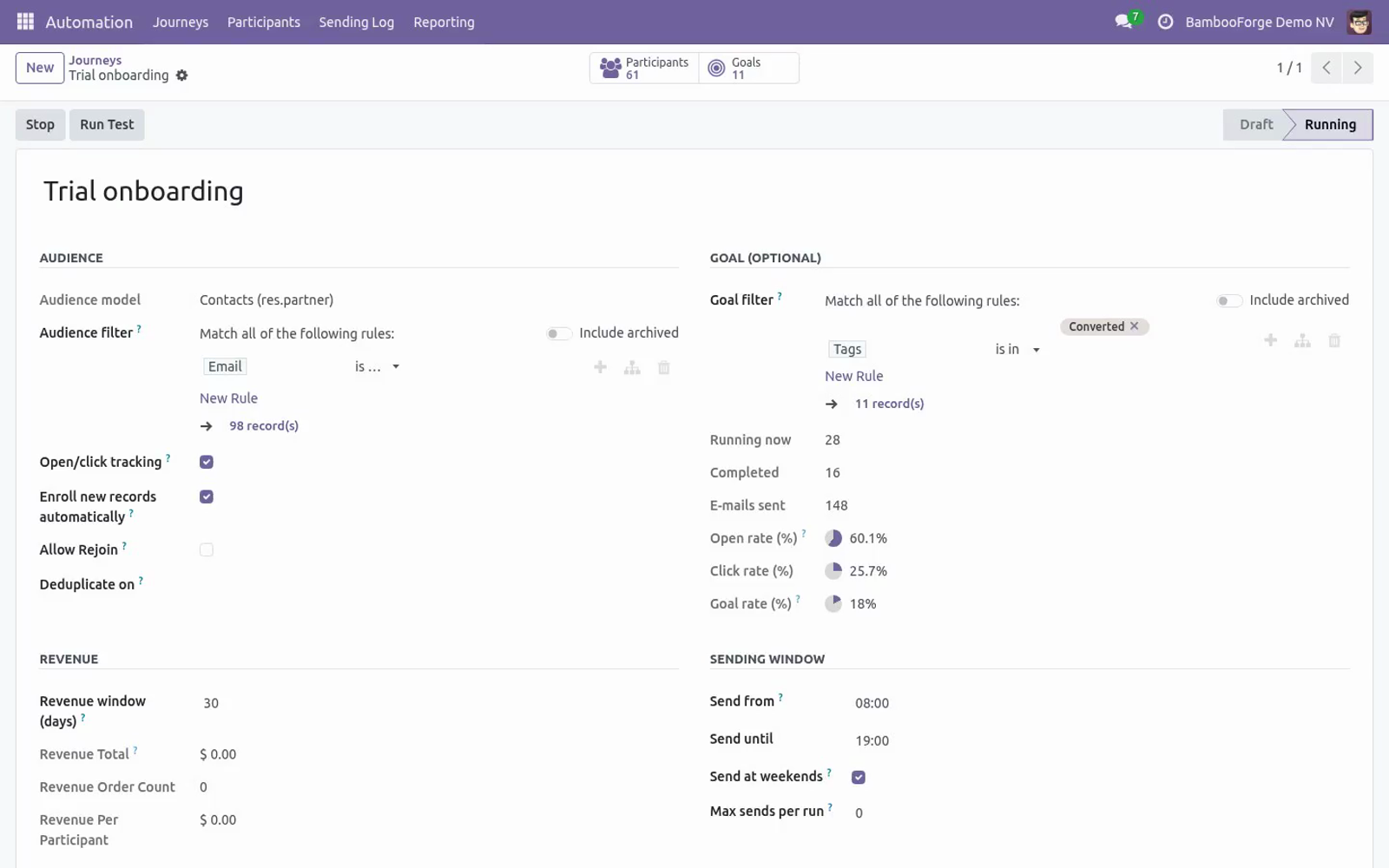The image size is (1389, 868).
Task: Add a rule with the plus icon in Goal filter
Action: (1270, 340)
